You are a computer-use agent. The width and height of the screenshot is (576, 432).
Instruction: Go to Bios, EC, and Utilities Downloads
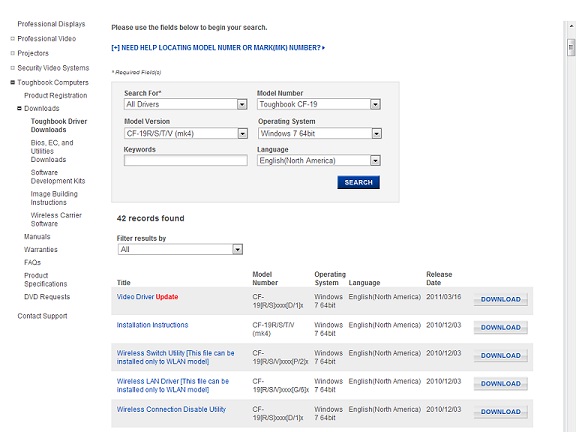[52, 151]
